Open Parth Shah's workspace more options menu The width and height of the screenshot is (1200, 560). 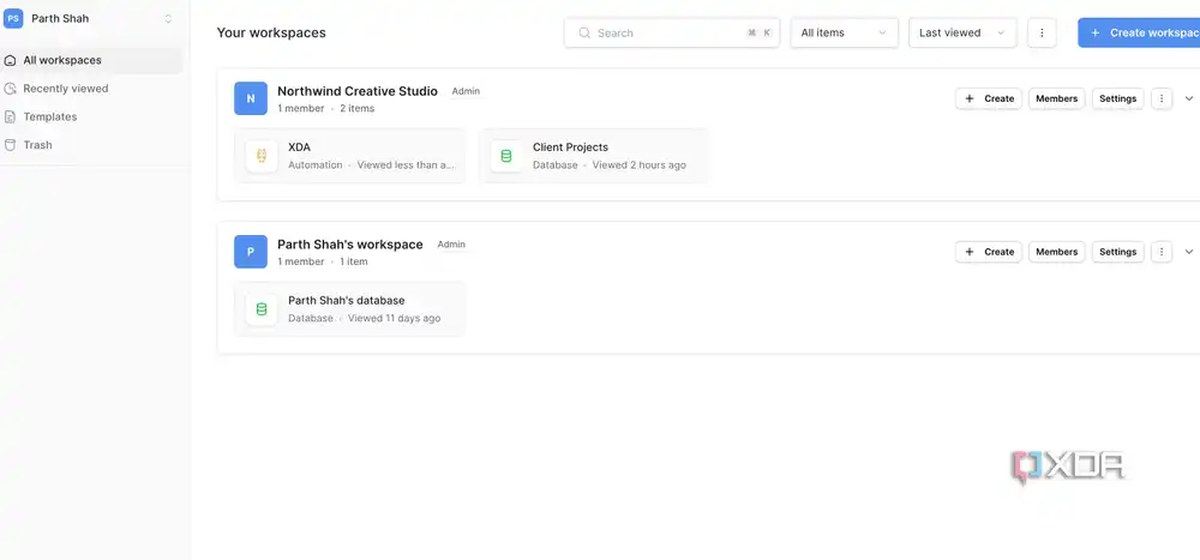1161,251
